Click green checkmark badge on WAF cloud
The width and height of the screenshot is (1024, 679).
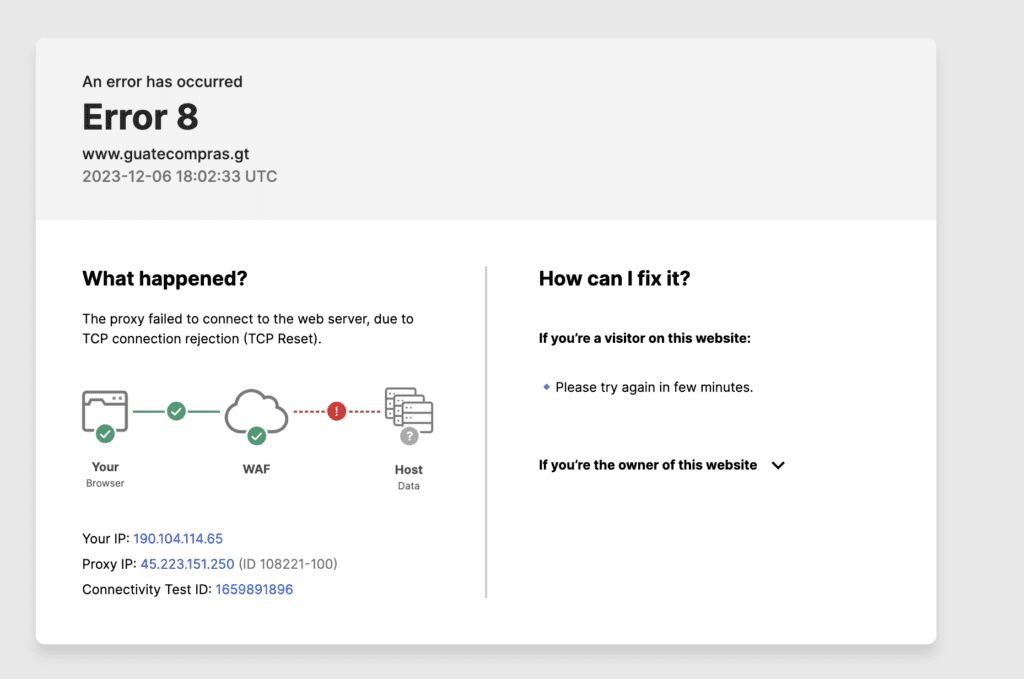coord(256,435)
